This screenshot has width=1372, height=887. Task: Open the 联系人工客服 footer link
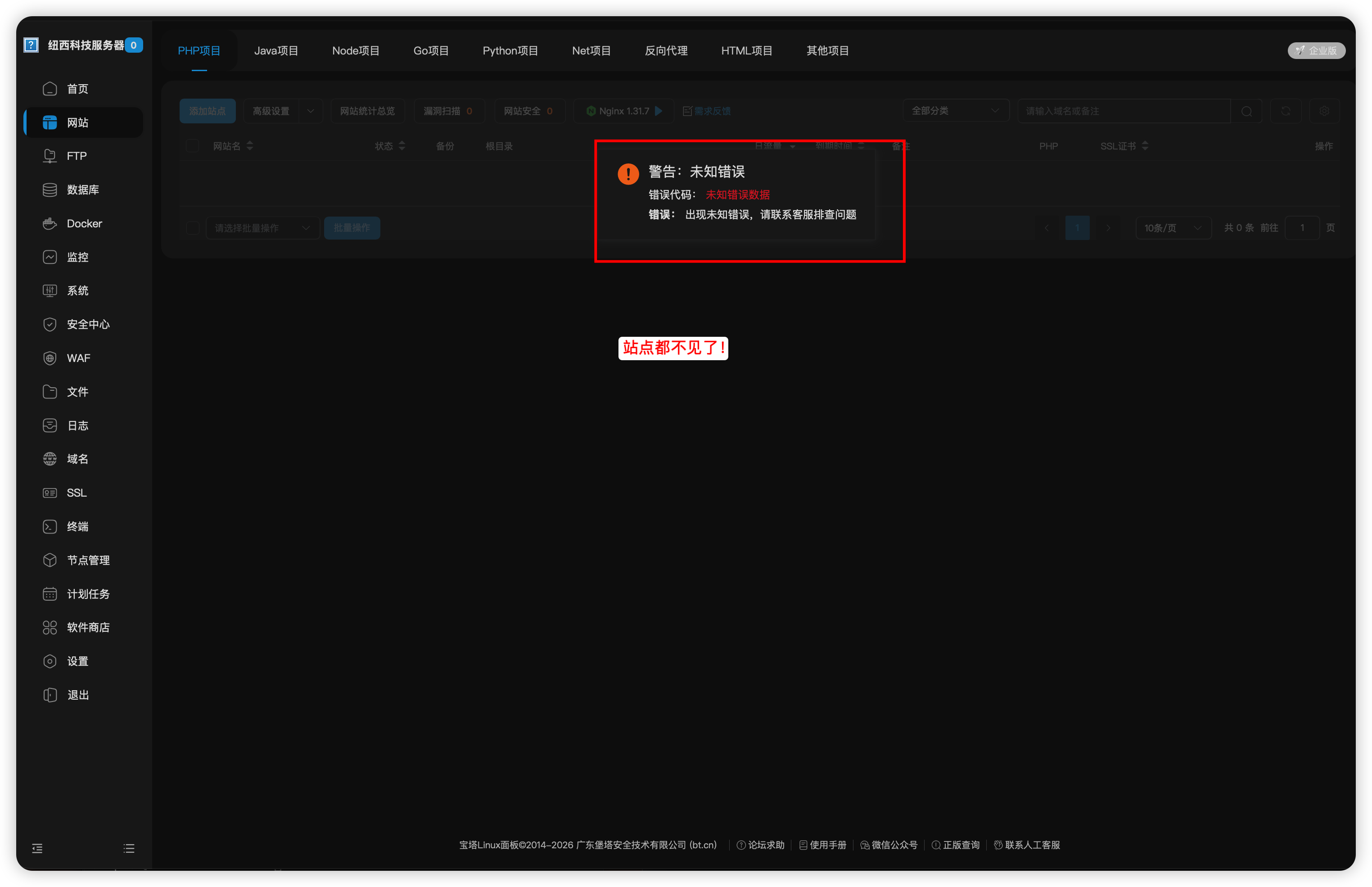(x=1027, y=845)
